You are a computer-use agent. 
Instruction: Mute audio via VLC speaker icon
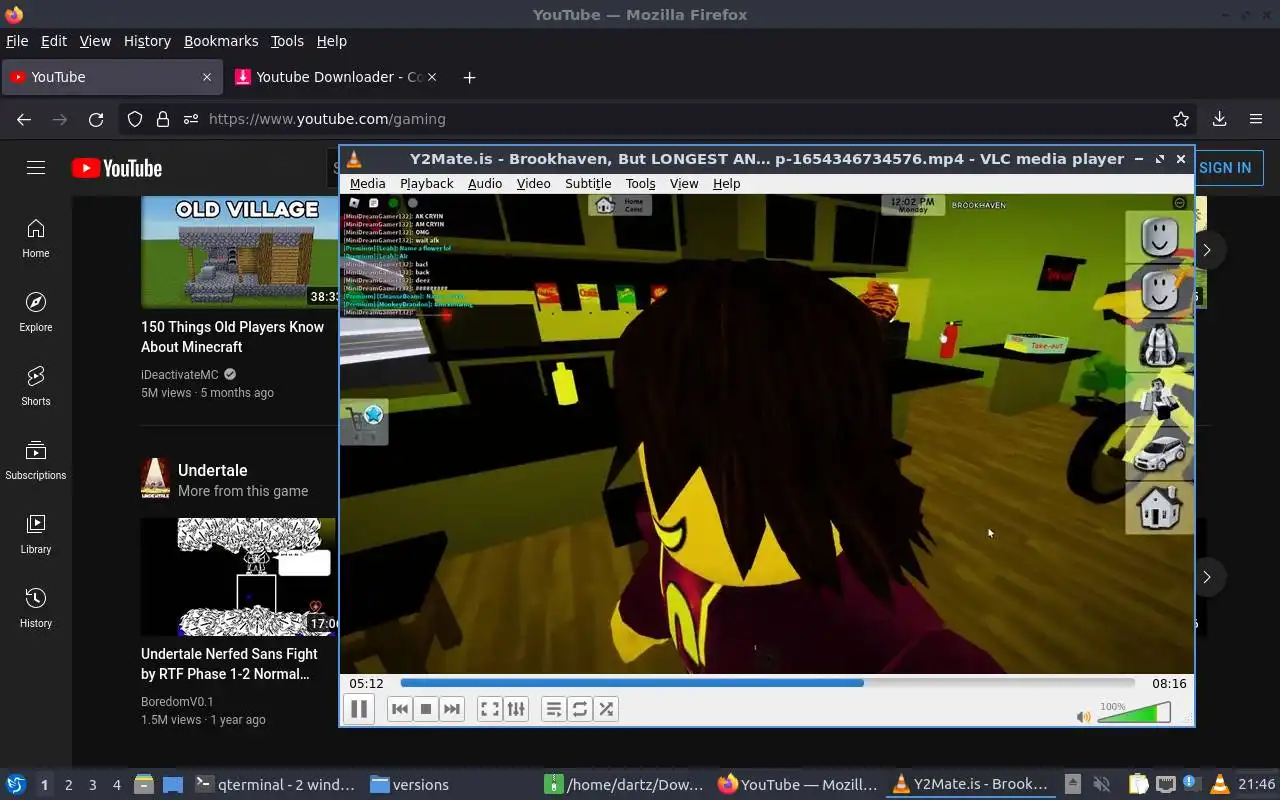coord(1083,717)
